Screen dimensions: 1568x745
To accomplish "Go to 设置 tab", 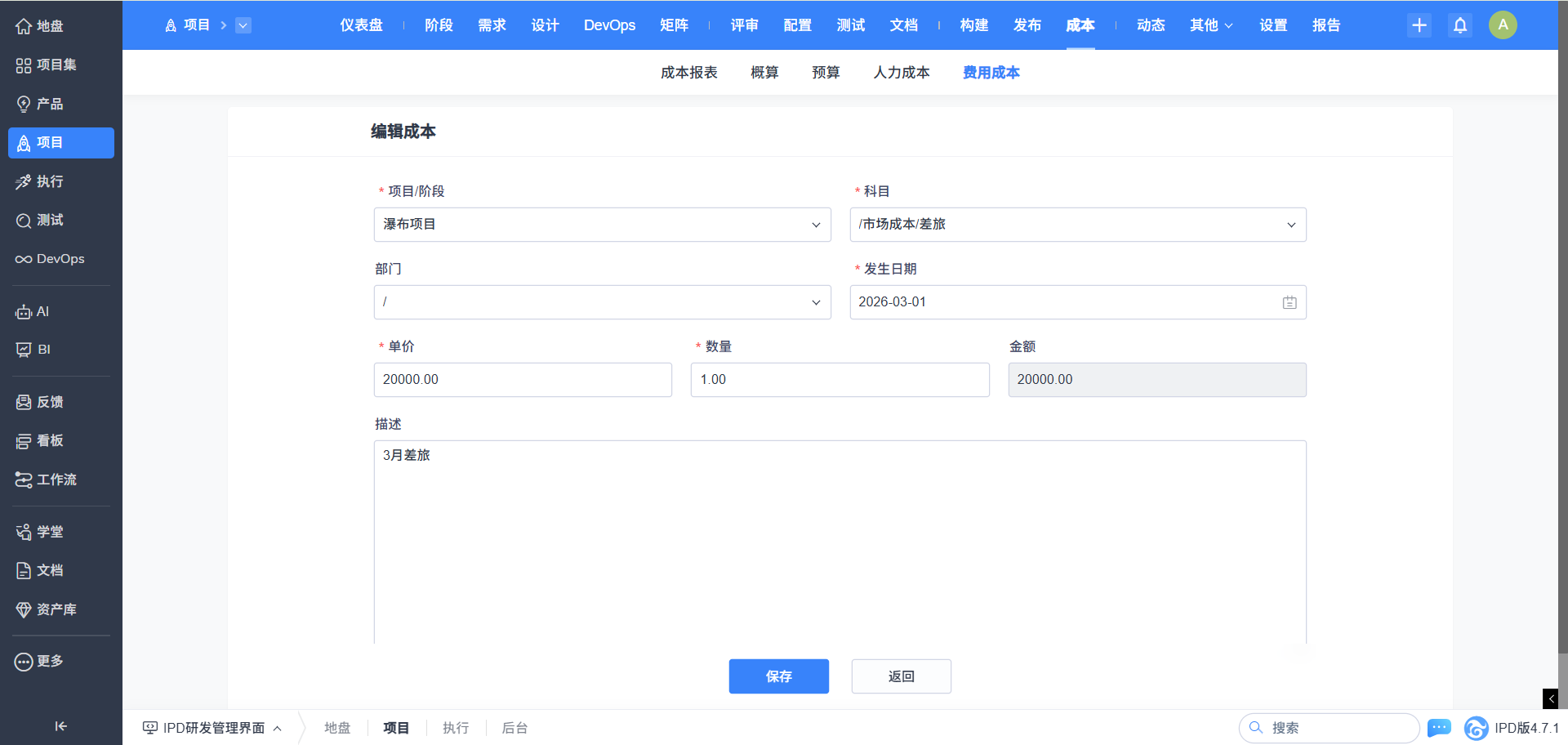I will click(x=1273, y=25).
